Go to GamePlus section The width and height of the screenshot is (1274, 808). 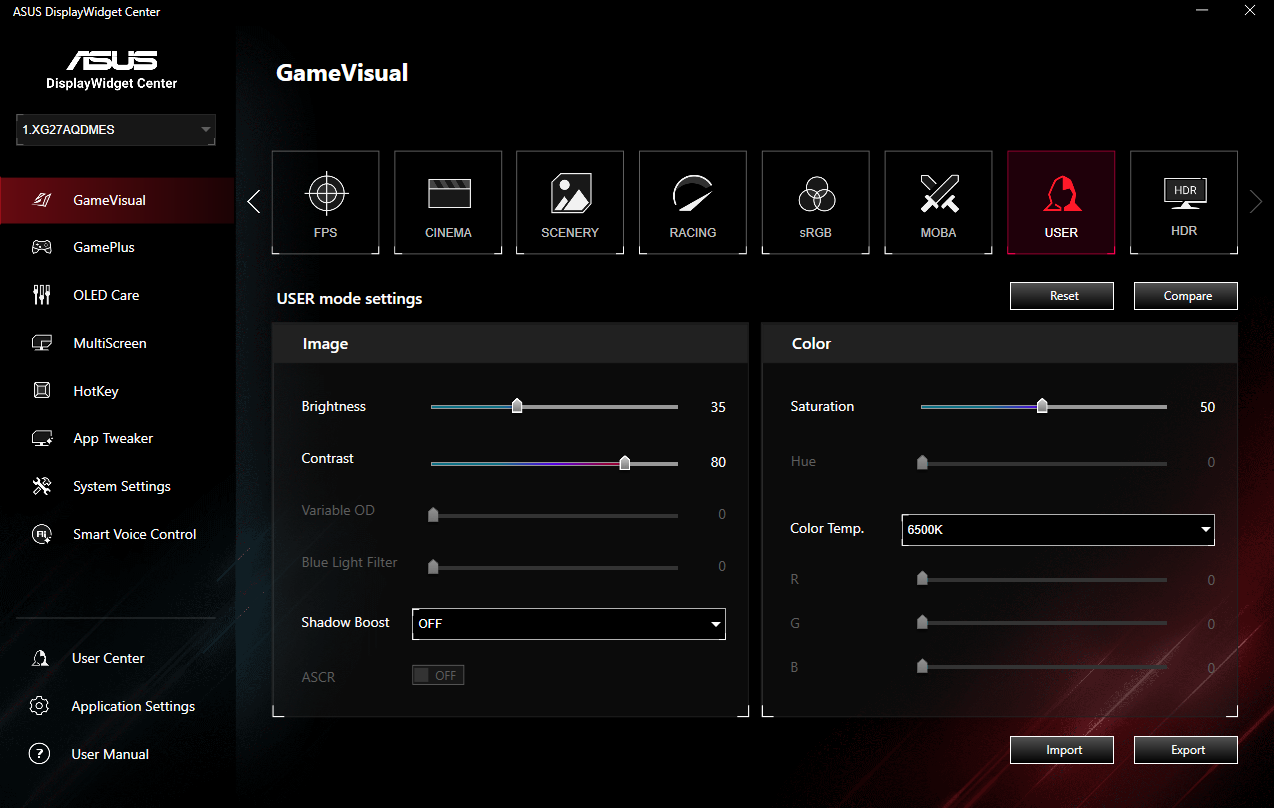104,247
